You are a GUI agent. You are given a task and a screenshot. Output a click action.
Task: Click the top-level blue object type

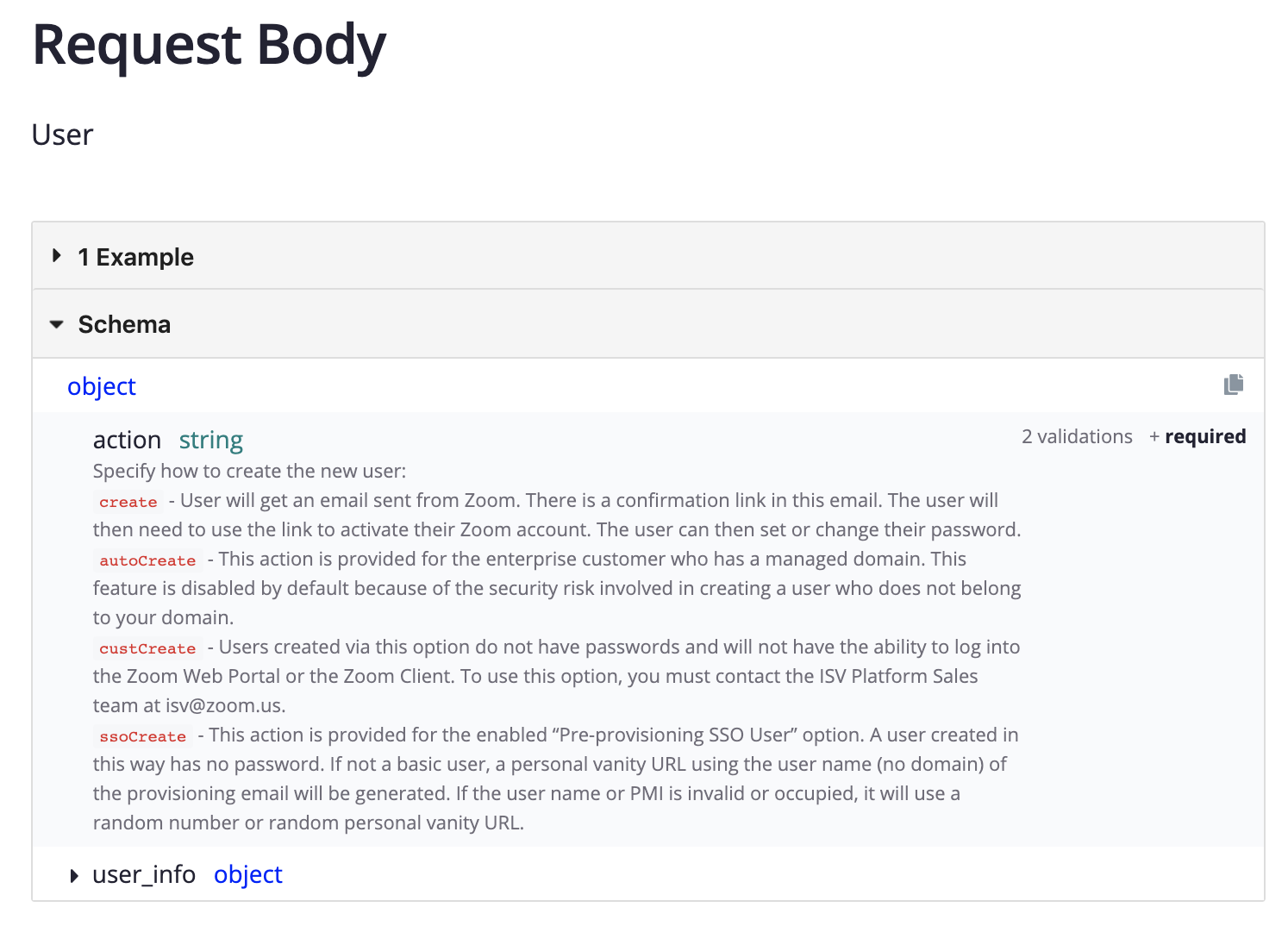[x=101, y=386]
